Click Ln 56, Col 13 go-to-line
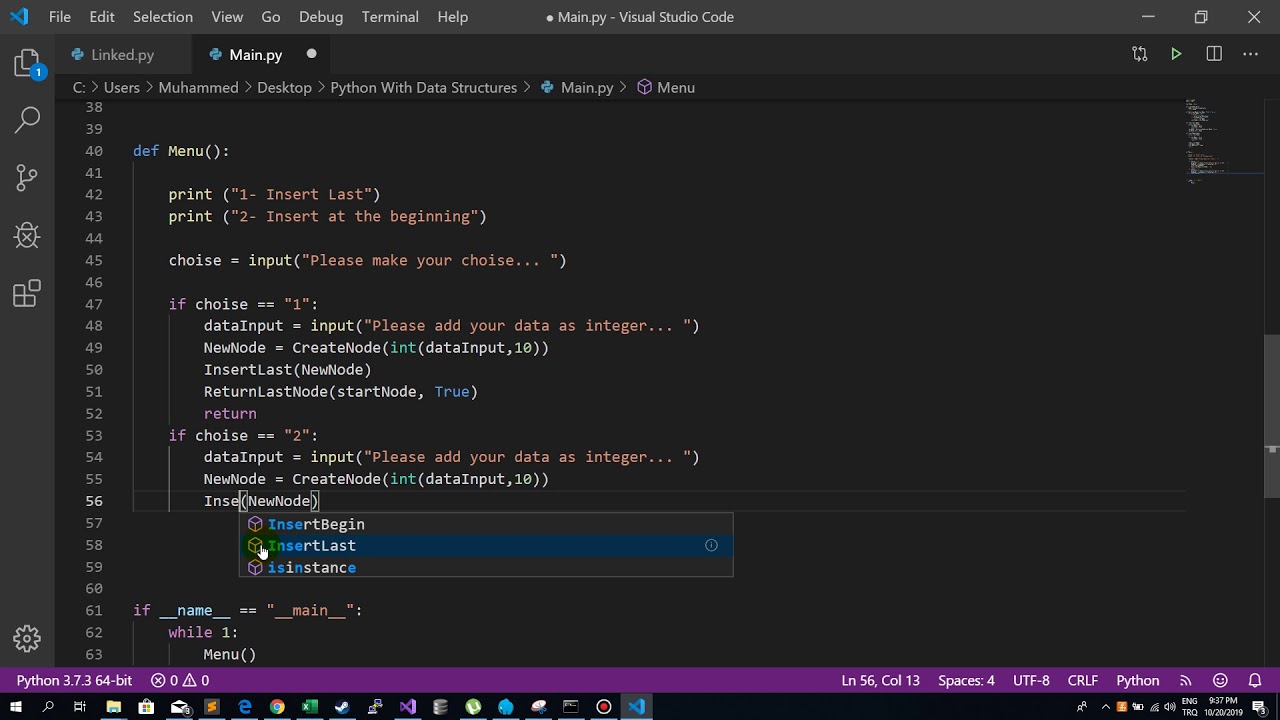Screen dimensions: 1280x720 point(880,680)
